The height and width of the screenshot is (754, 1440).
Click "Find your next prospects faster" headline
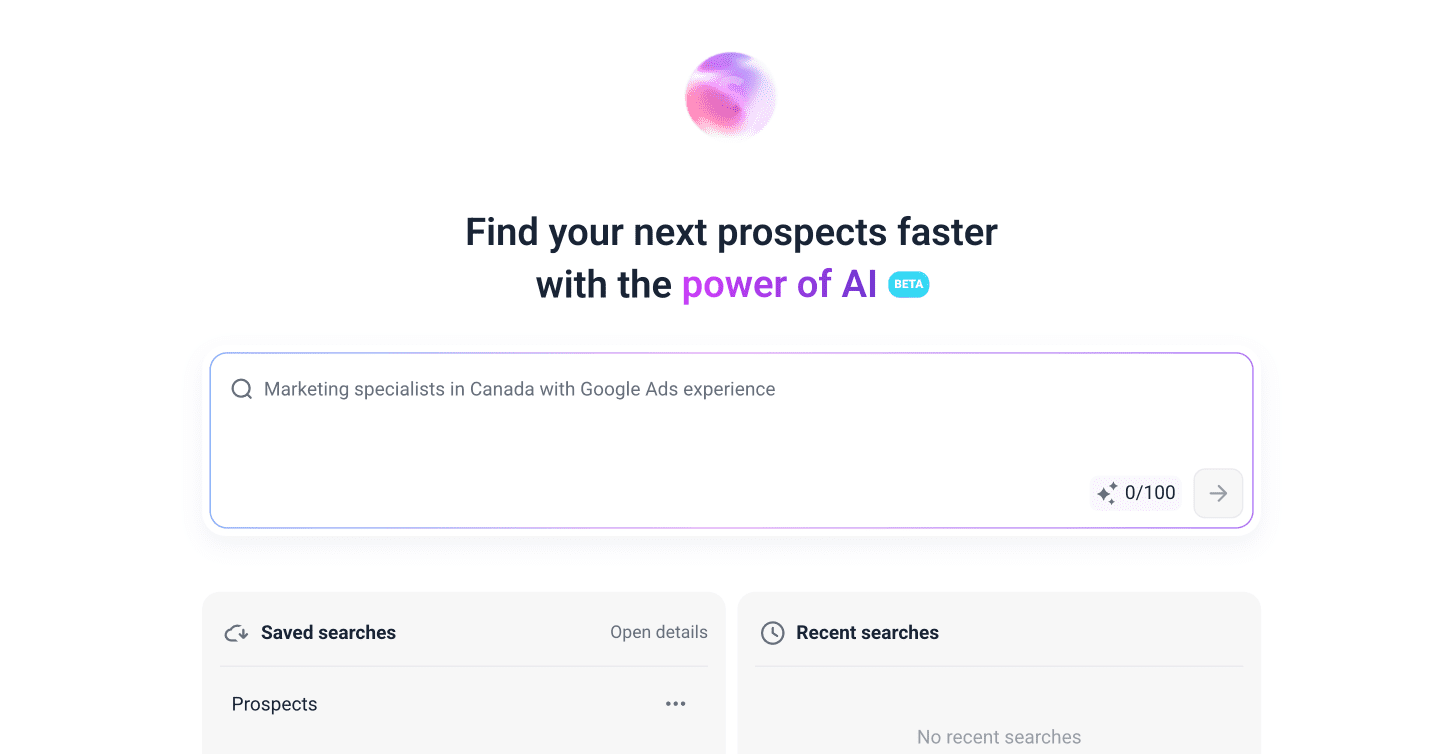tap(731, 232)
